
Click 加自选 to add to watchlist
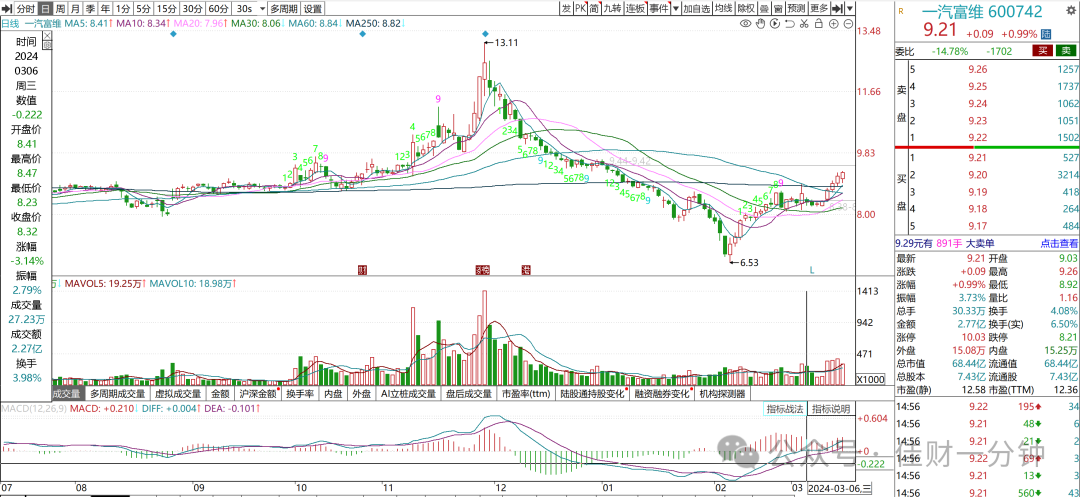pyautogui.click(x=696, y=9)
